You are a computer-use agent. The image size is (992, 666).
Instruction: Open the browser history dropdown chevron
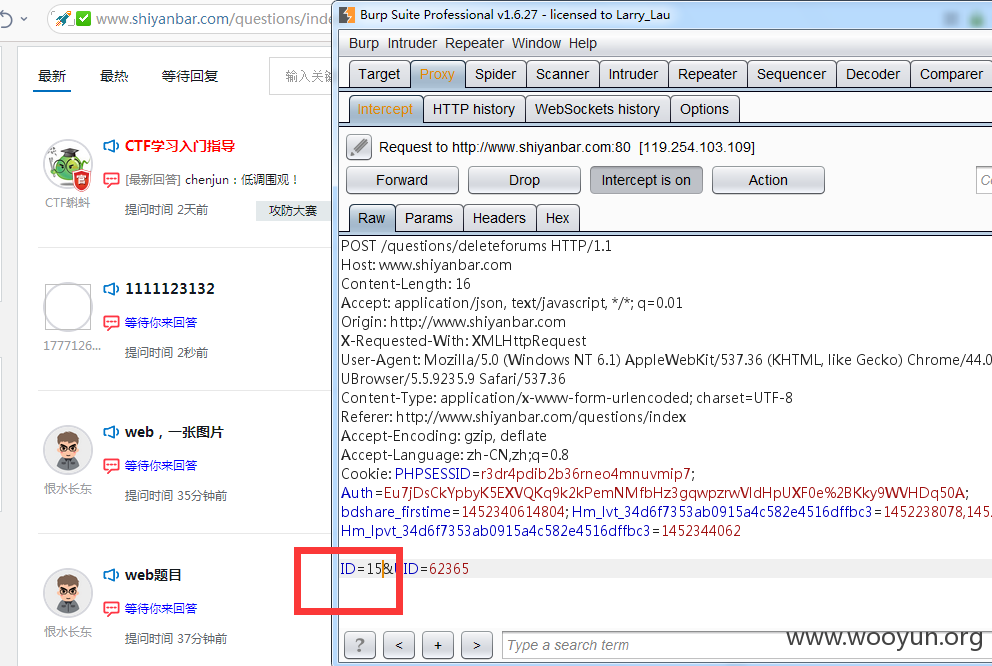pyautogui.click(x=24, y=19)
